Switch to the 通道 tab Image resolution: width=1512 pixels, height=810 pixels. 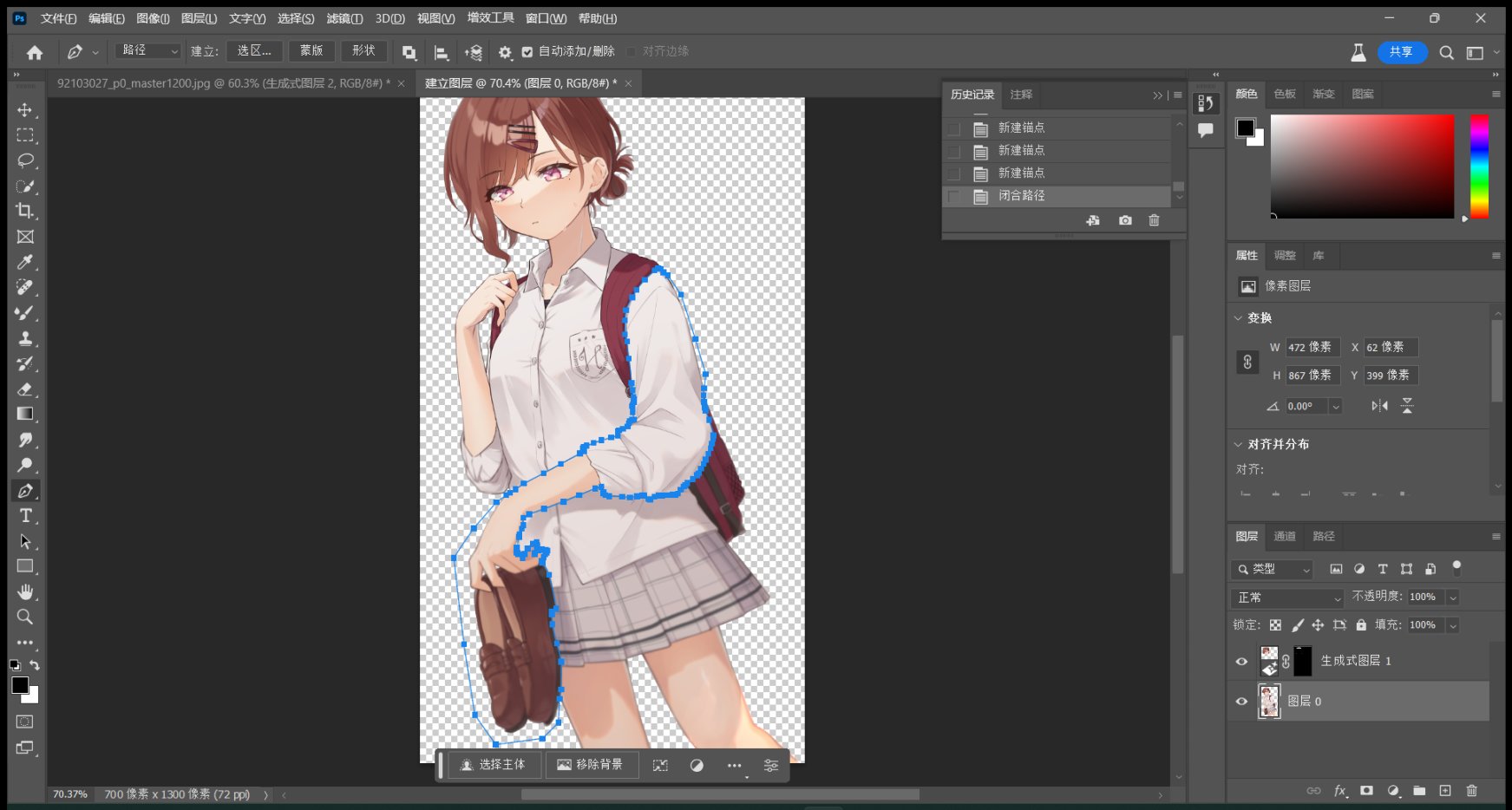[1285, 536]
